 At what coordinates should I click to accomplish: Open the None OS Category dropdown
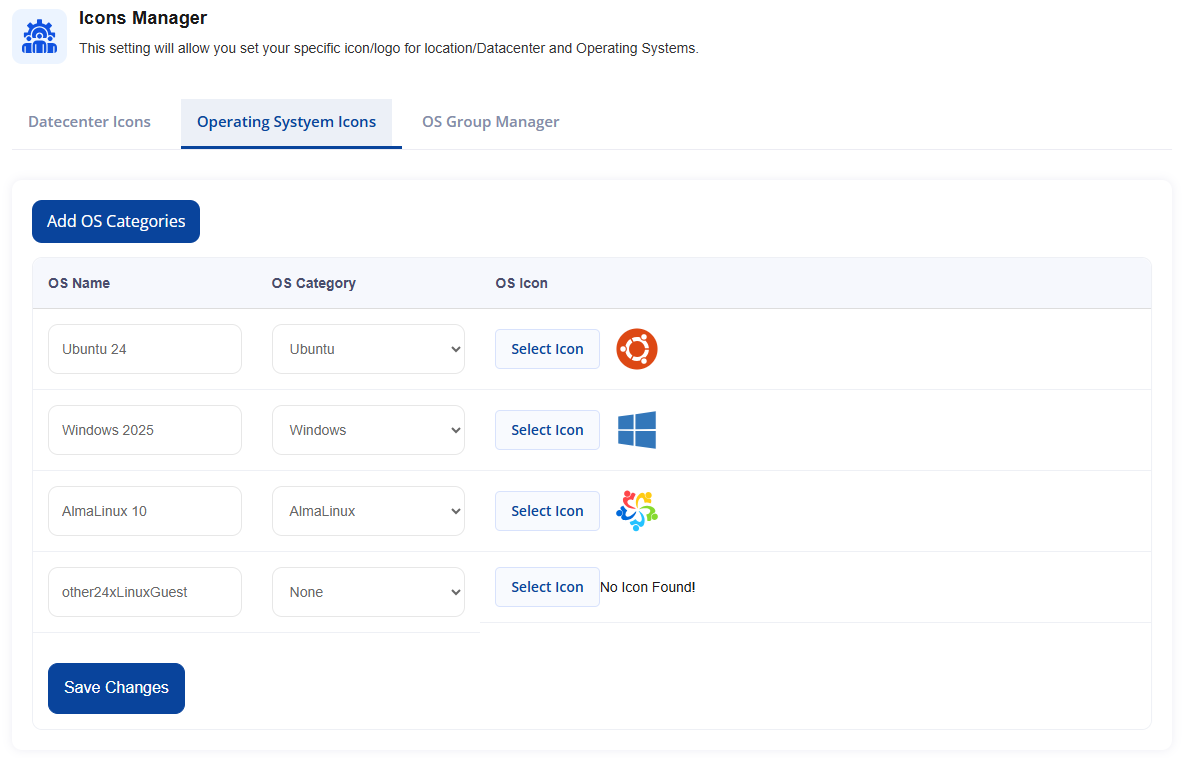point(368,592)
